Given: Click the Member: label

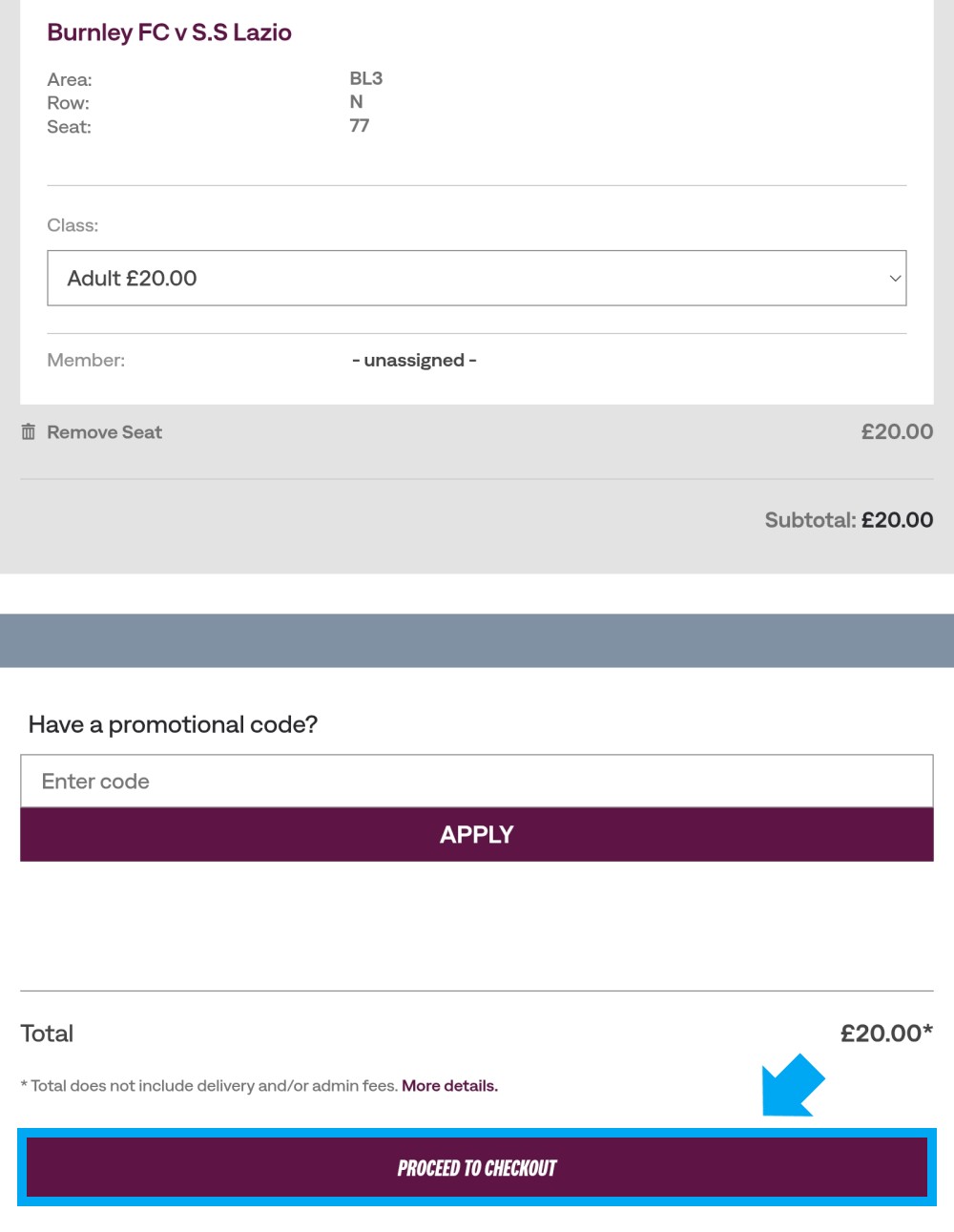Looking at the screenshot, I should click(86, 361).
